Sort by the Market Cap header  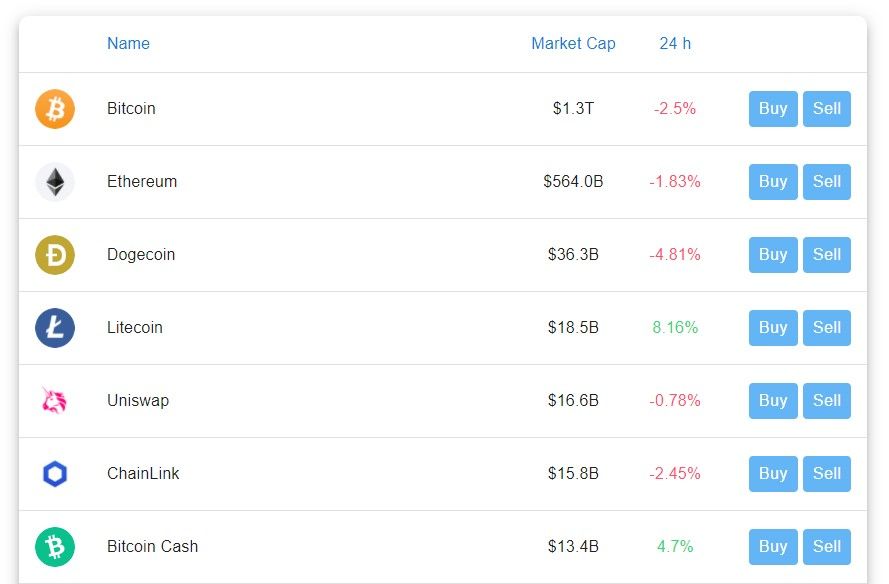pyautogui.click(x=573, y=44)
